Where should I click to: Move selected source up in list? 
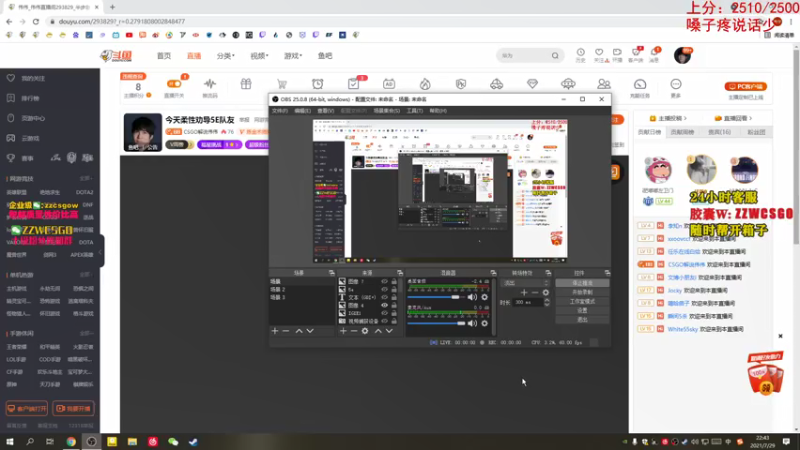click(x=378, y=331)
